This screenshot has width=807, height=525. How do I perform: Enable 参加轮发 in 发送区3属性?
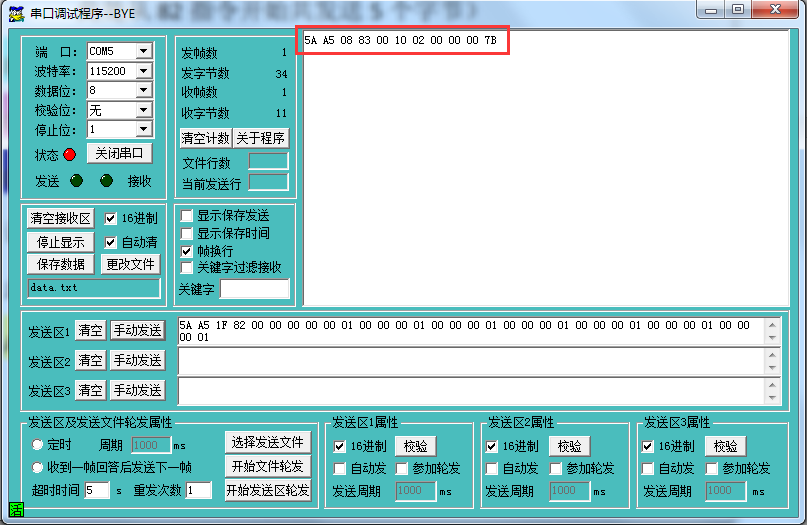click(711, 468)
